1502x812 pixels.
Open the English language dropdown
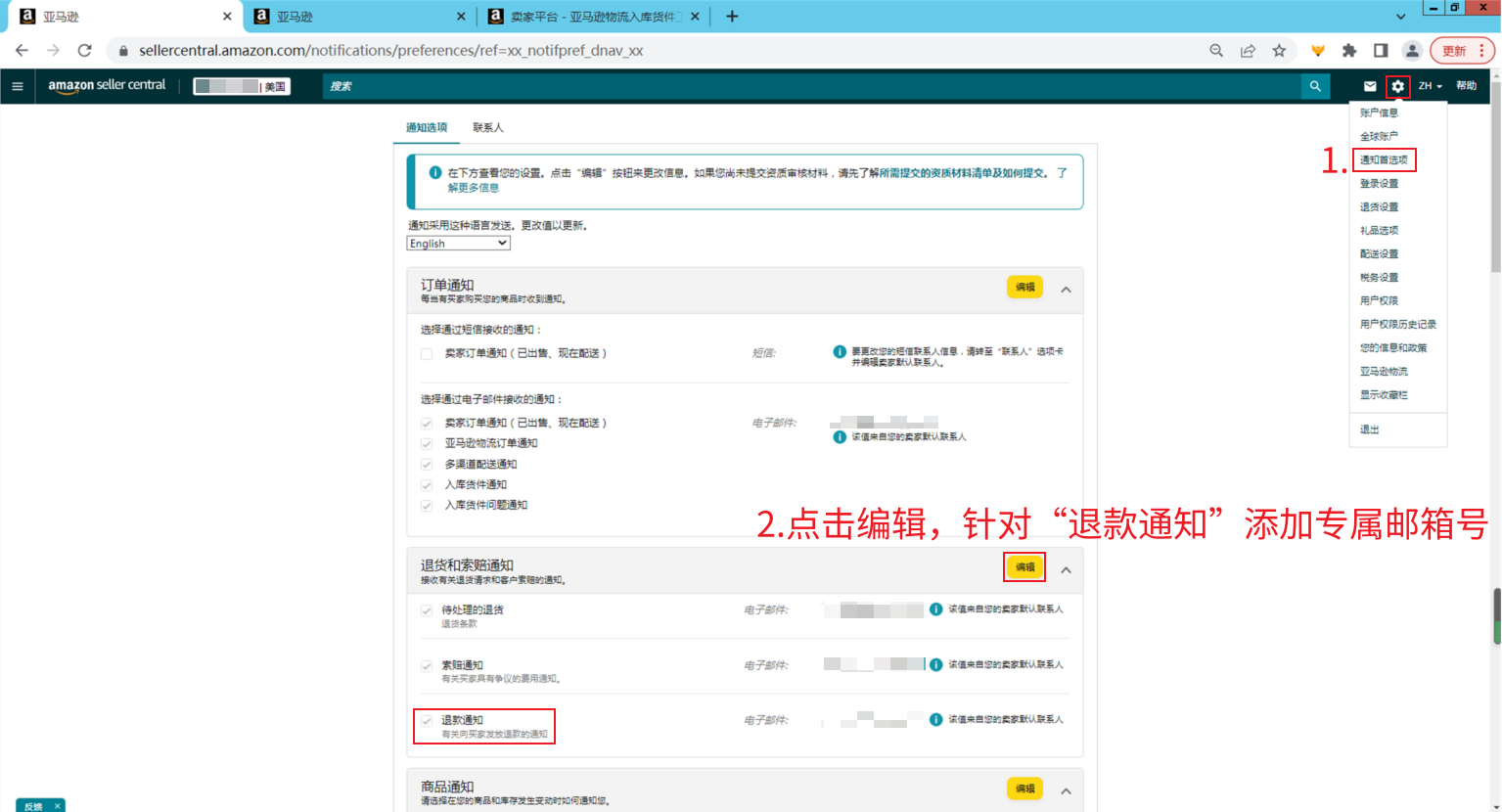[458, 244]
